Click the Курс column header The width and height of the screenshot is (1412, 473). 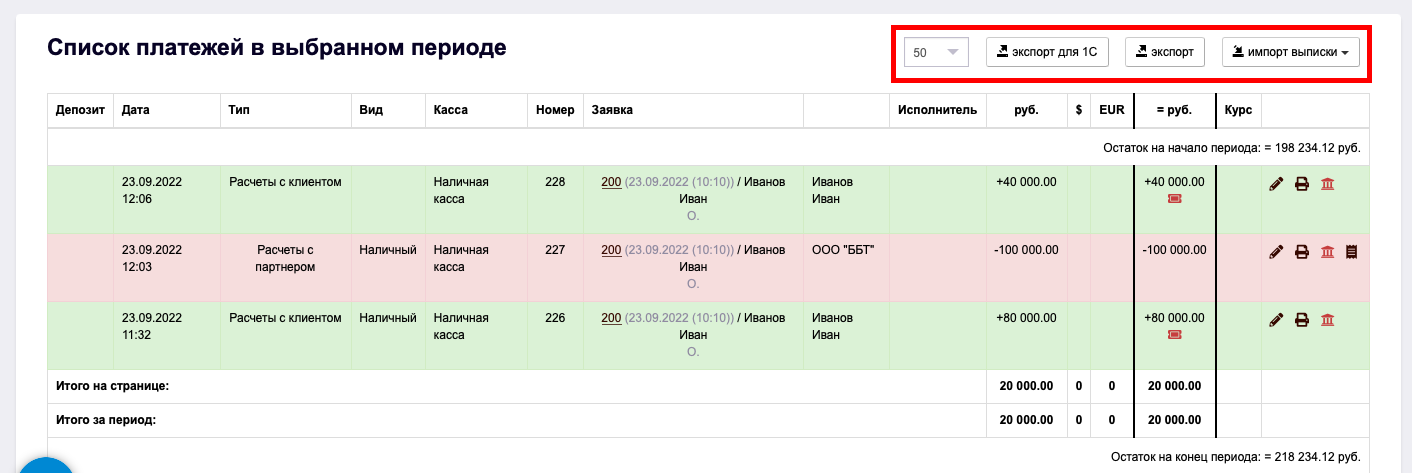(1238, 111)
